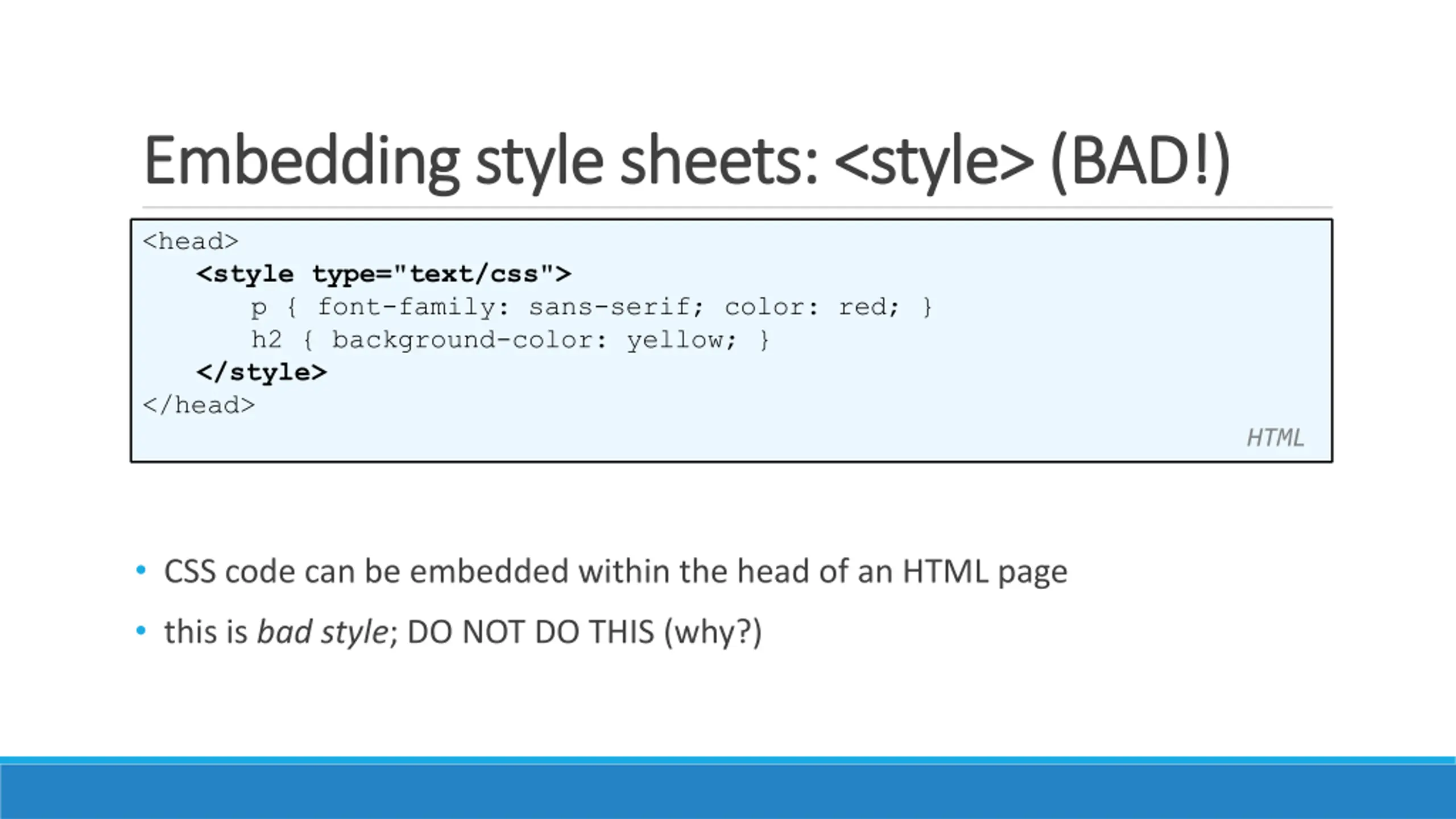The height and width of the screenshot is (819, 1456).
Task: Click the '(why?)' text in second bullet
Action: click(713, 632)
